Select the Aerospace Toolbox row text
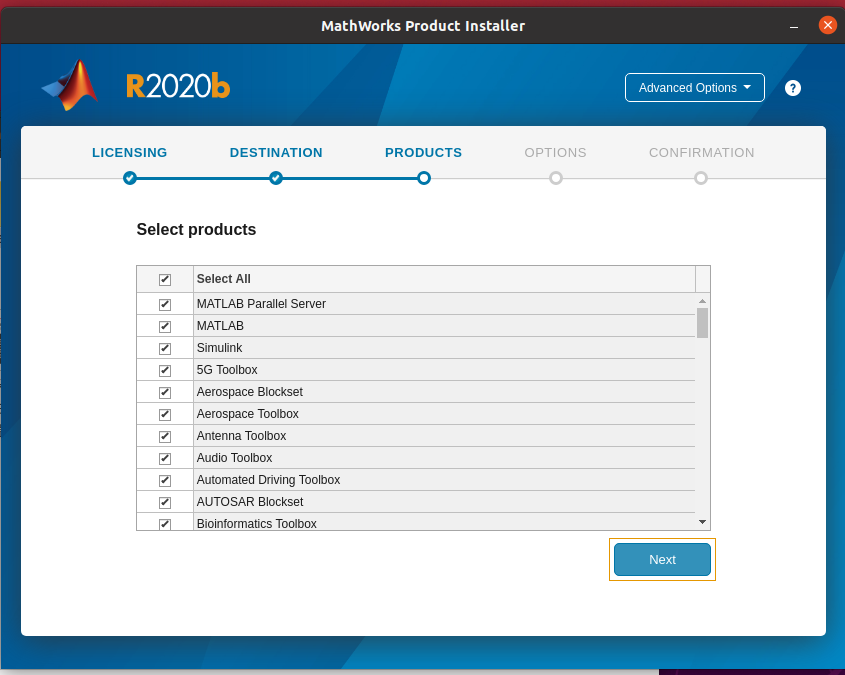Viewport: 845px width, 675px height. pos(247,414)
